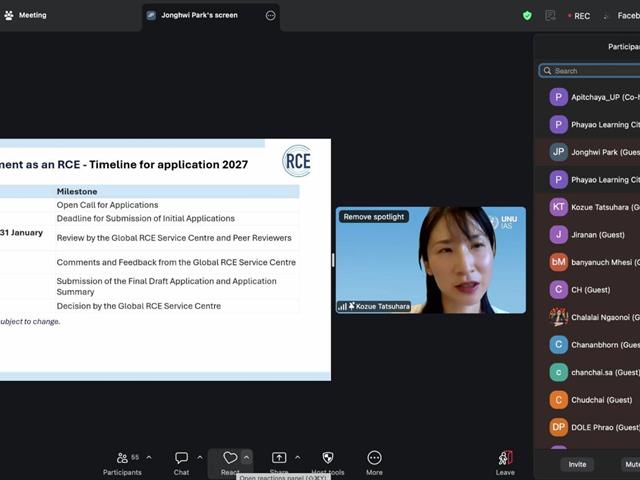
Task: Click Chananbhorn blue avatar
Action: [558, 345]
